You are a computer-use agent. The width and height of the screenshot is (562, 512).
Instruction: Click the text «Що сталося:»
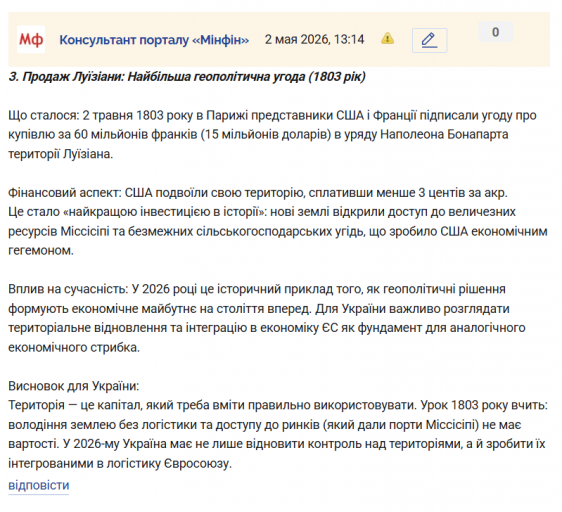43,115
